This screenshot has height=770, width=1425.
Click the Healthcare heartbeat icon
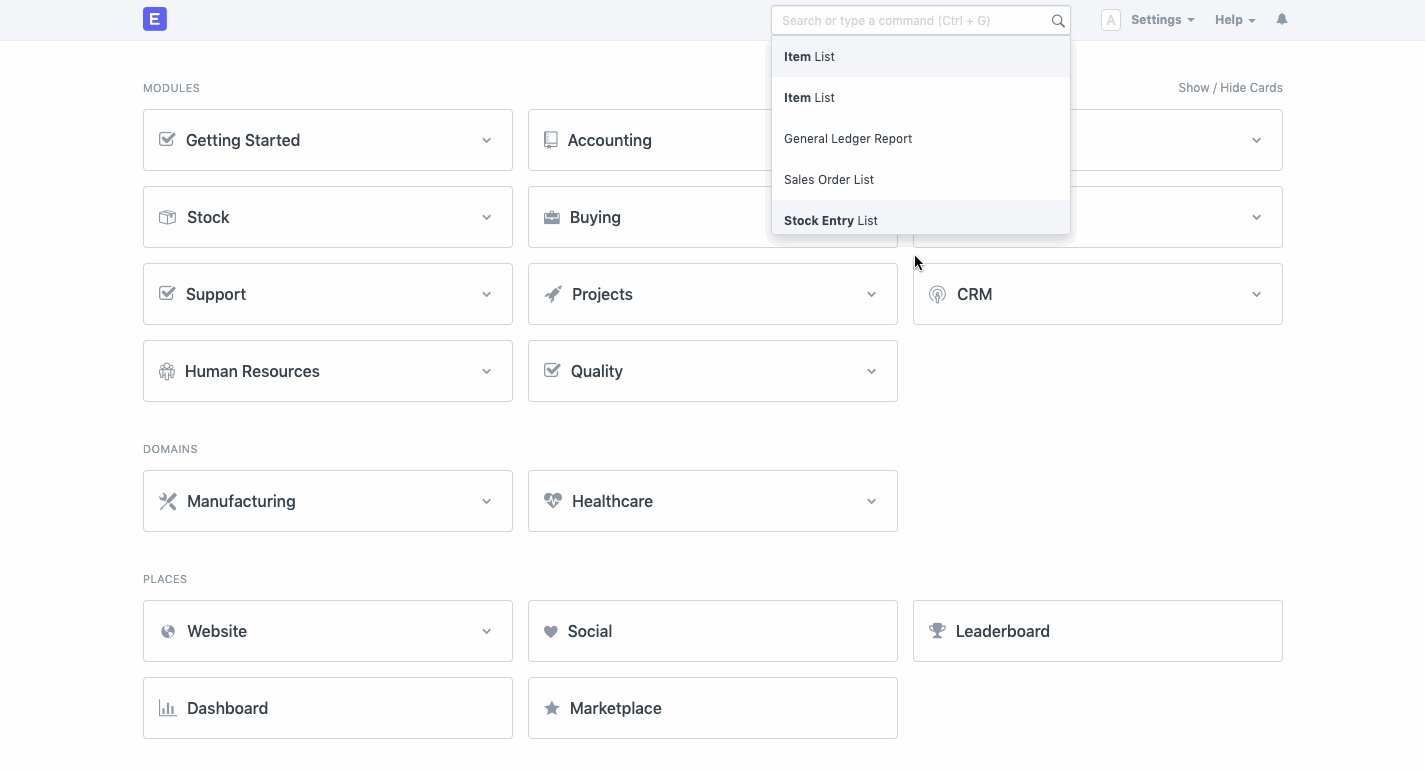[x=553, y=501]
